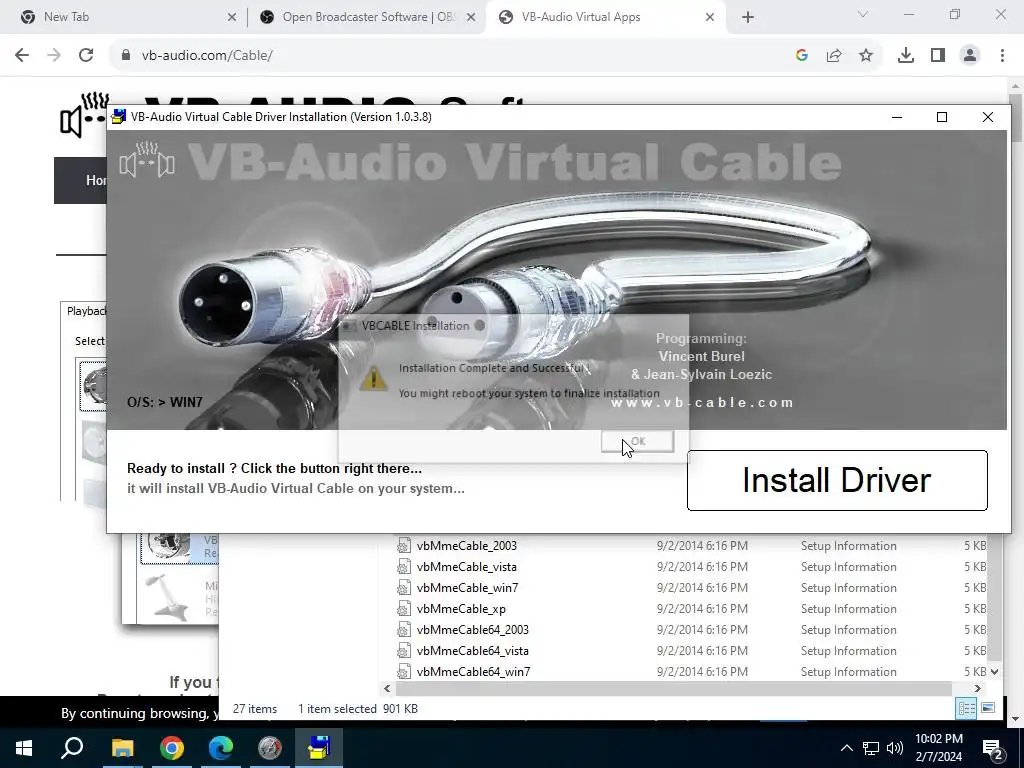This screenshot has height=768, width=1024.
Task: Open the round grey app icon on taskbar
Action: point(270,748)
